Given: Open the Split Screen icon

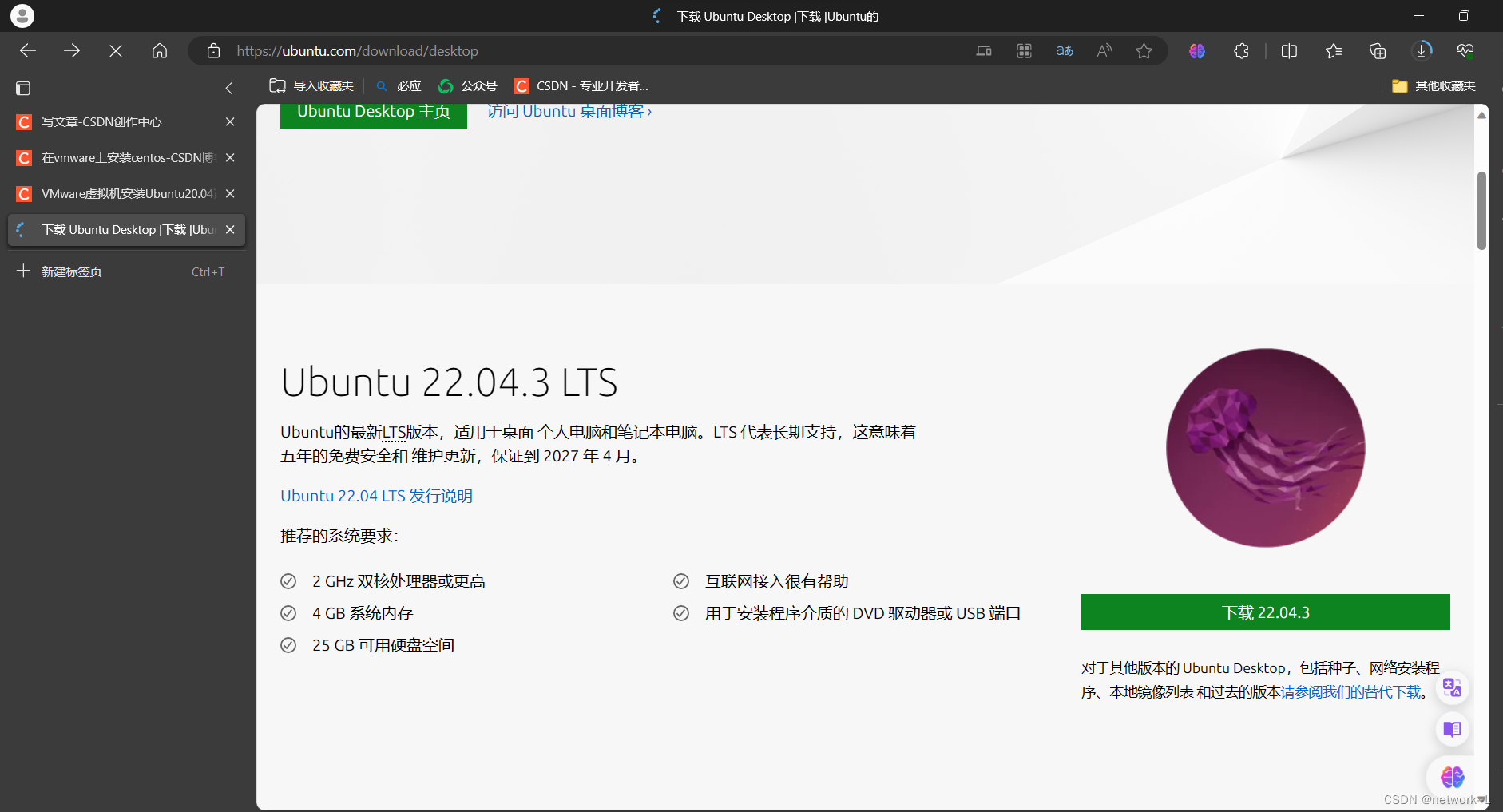Looking at the screenshot, I should 1290,50.
